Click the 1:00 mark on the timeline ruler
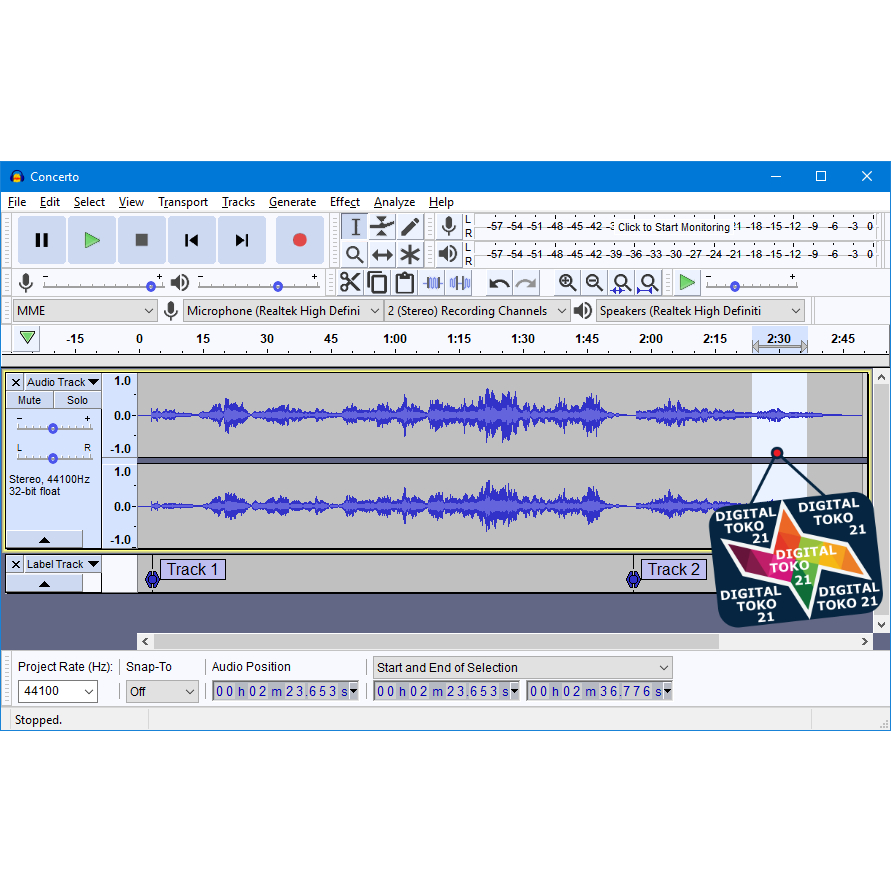Screen dimensions: 891x891 [x=395, y=339]
